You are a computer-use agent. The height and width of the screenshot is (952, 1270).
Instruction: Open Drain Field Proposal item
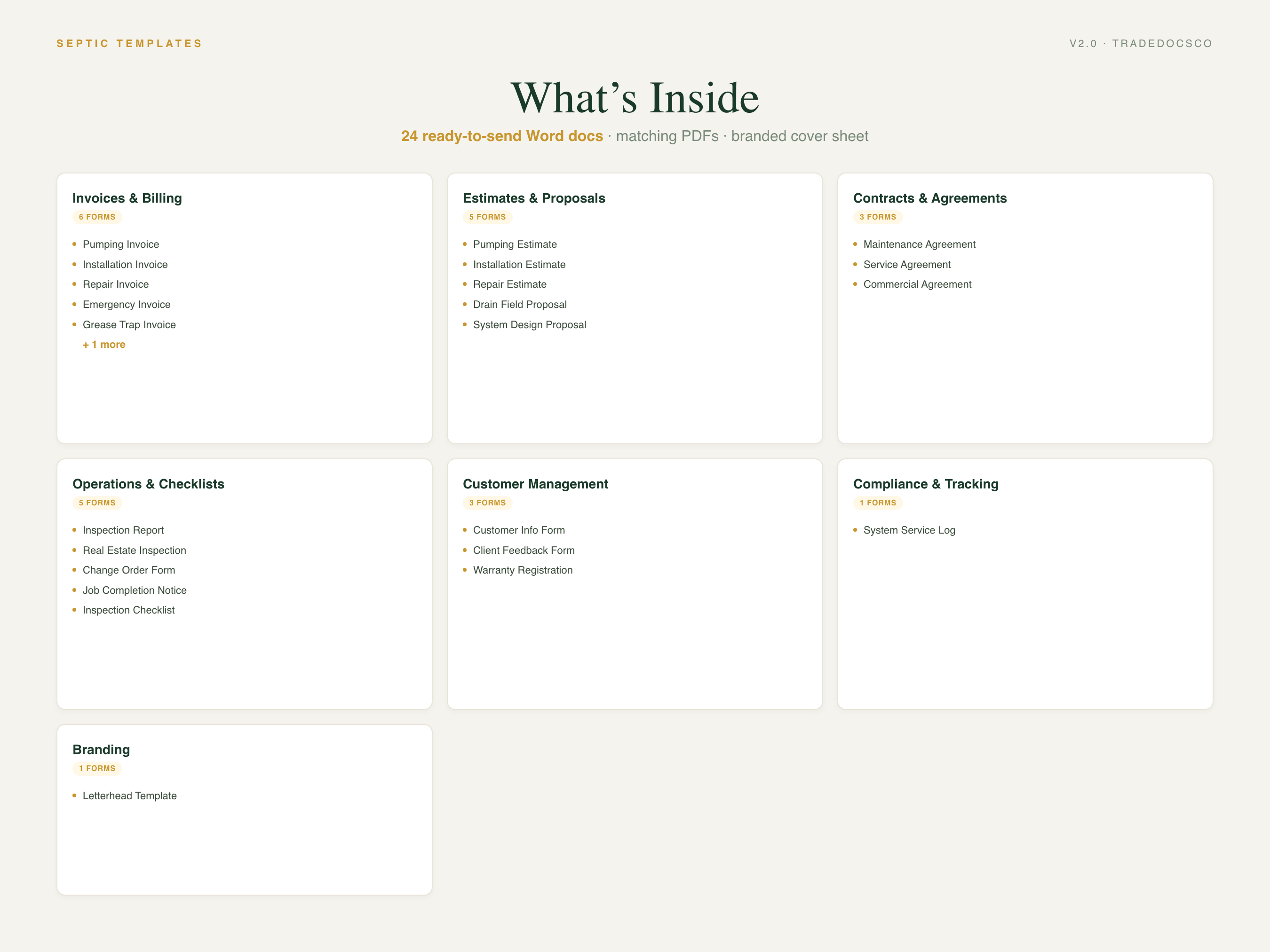point(520,304)
